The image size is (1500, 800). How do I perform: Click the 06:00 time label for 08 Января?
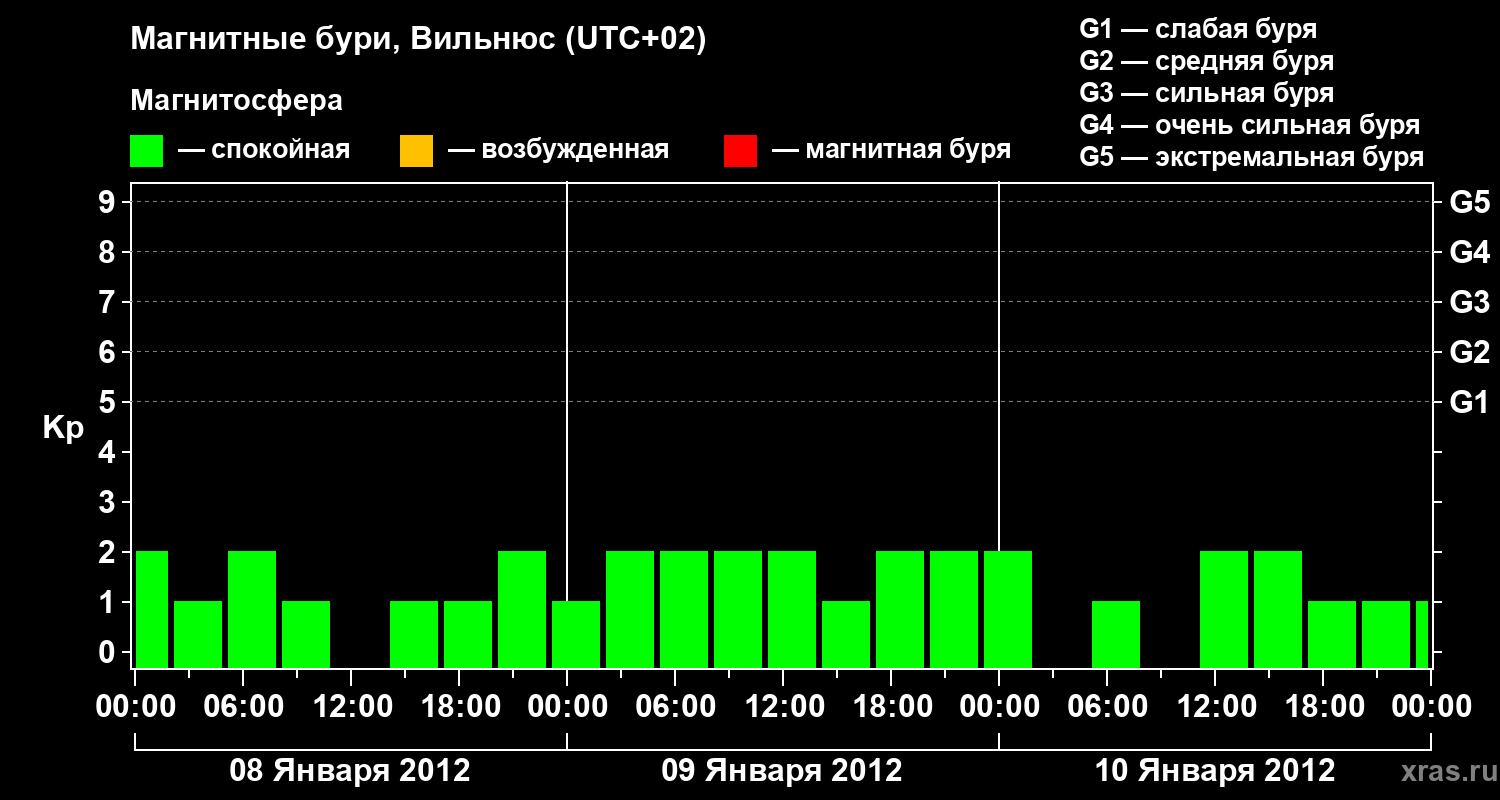(243, 707)
